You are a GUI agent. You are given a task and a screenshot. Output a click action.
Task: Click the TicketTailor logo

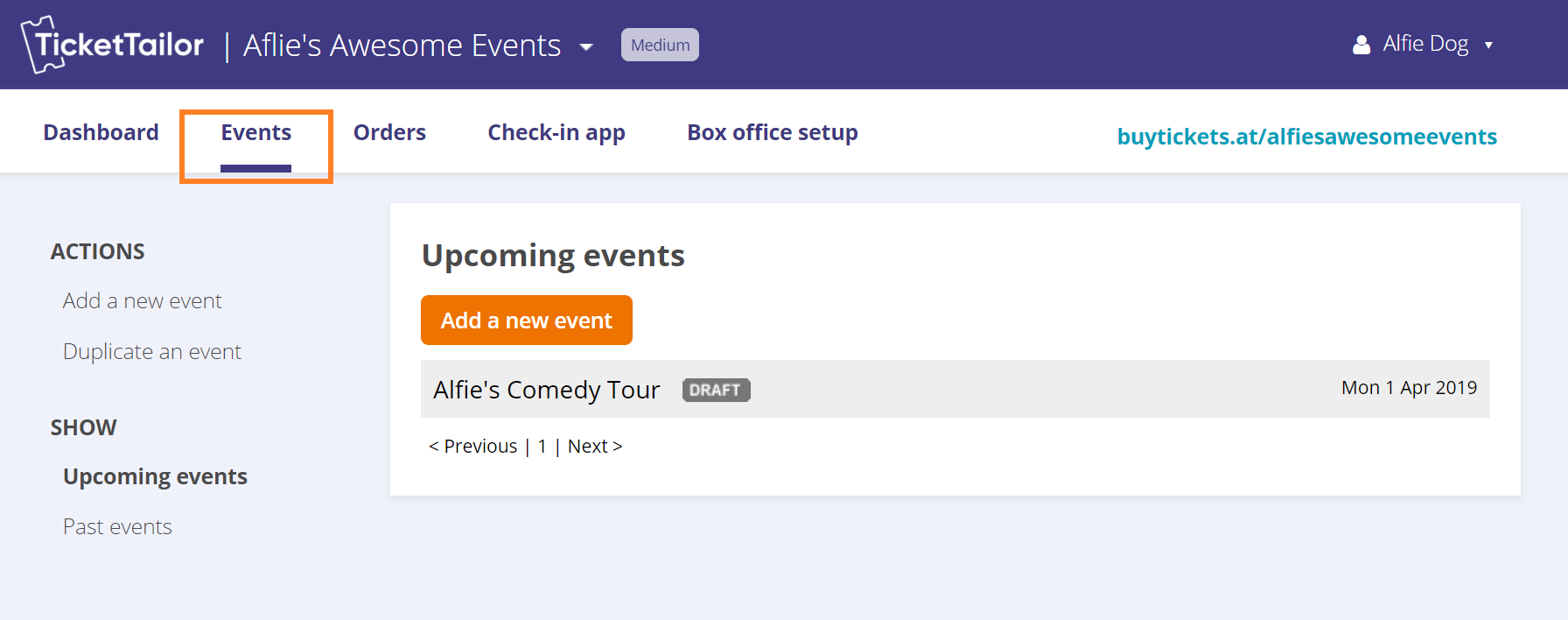[112, 45]
